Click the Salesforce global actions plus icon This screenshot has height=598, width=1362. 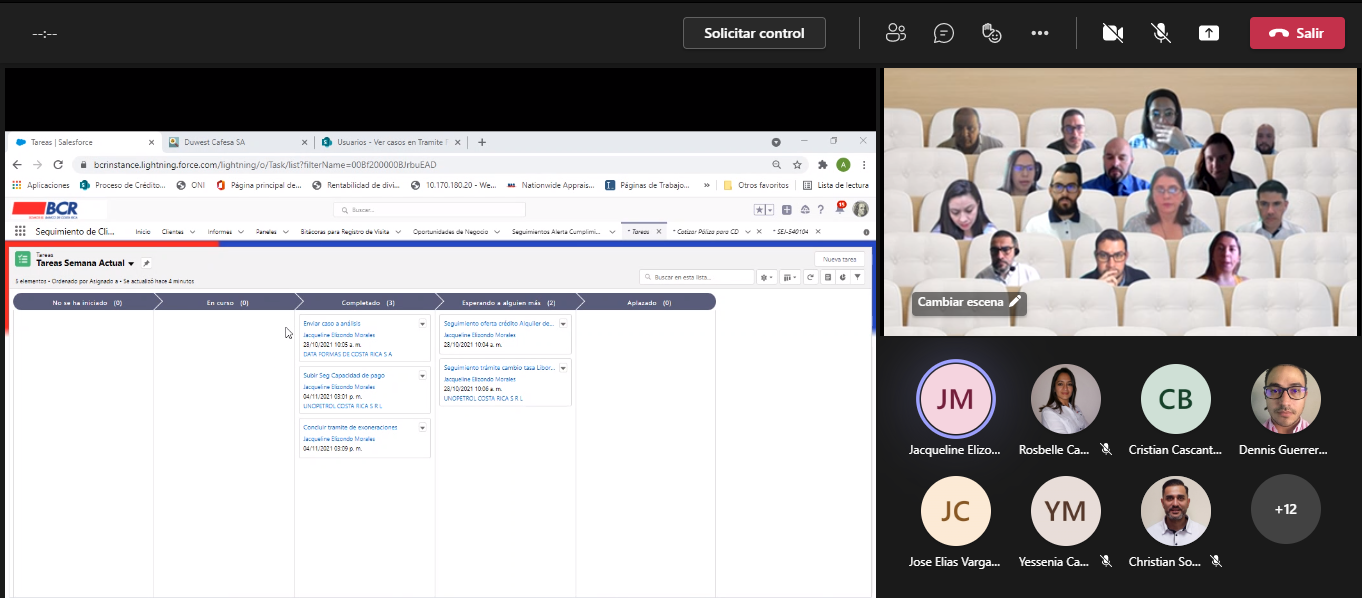(787, 210)
